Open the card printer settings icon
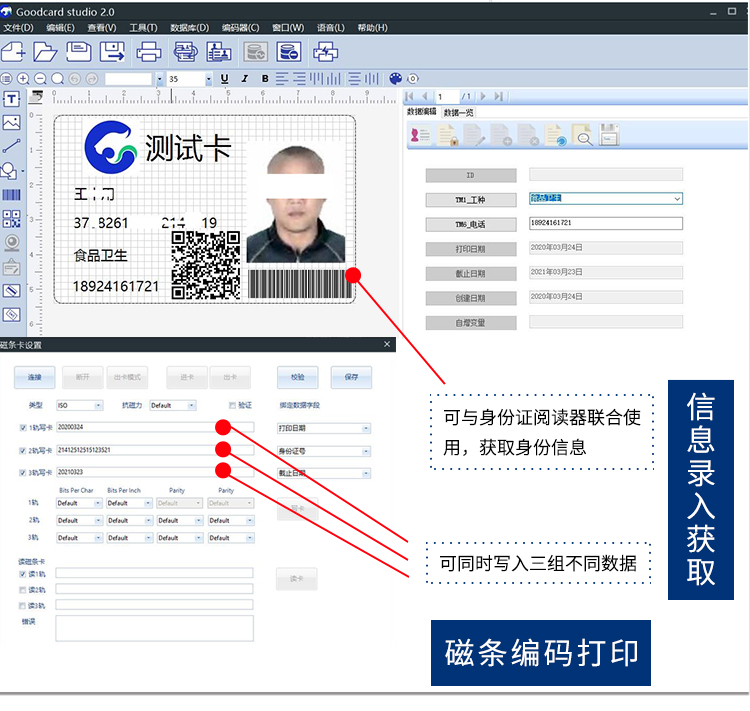 185,52
